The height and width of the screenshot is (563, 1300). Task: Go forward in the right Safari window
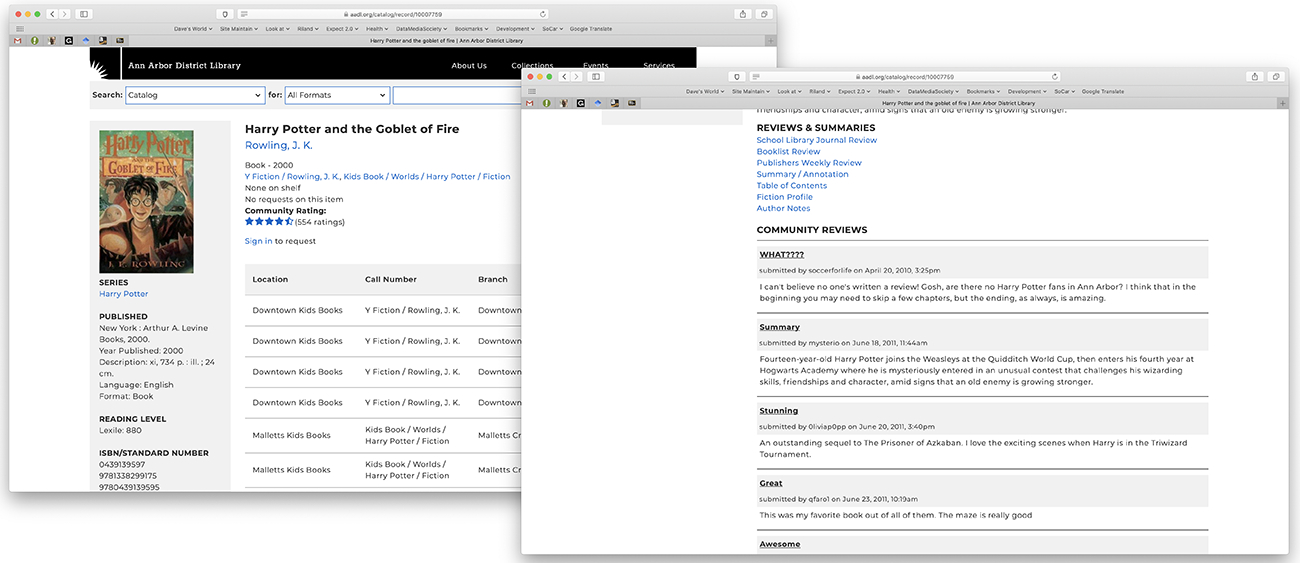coord(576,76)
